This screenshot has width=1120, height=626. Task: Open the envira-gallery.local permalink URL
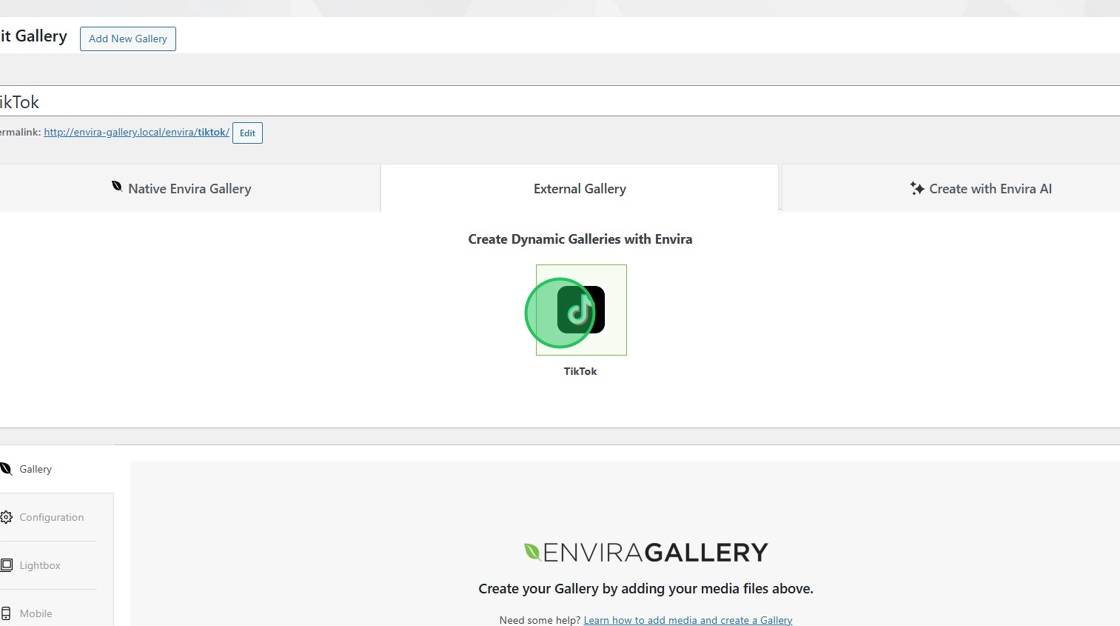click(137, 131)
